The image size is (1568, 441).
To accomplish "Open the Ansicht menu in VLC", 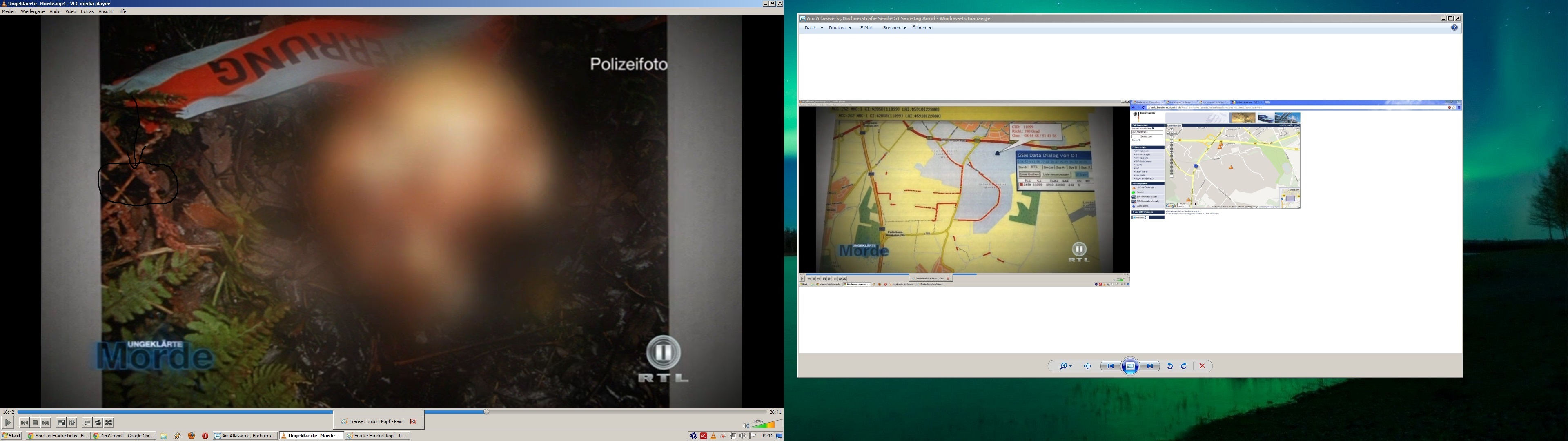I will [x=106, y=11].
